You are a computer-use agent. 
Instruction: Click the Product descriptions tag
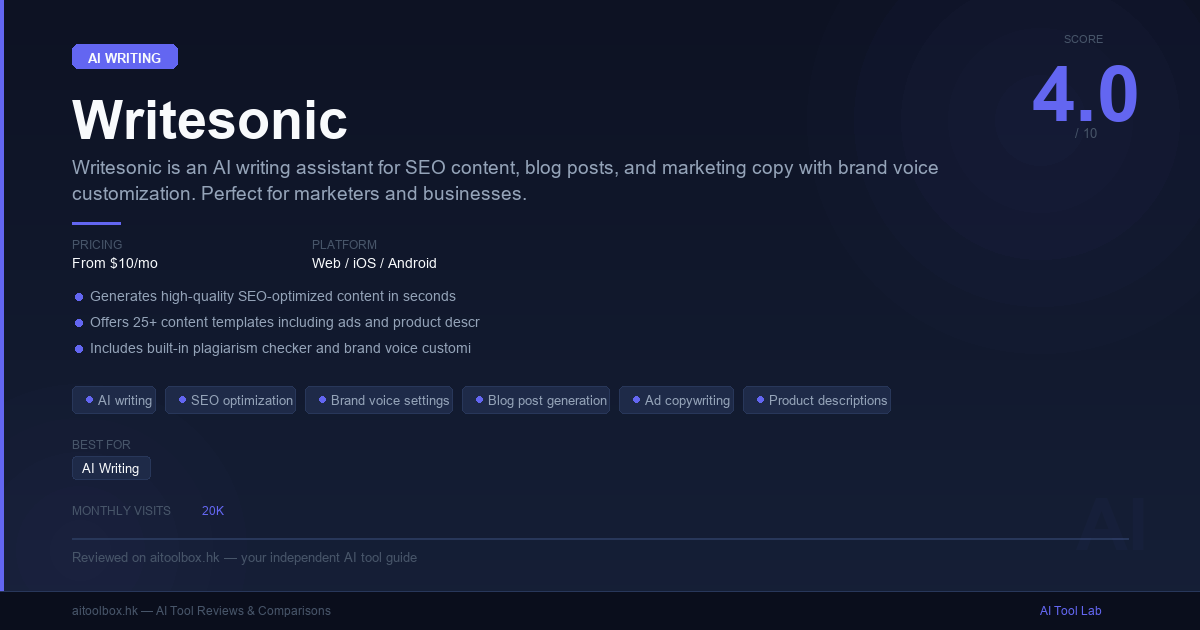tap(817, 400)
